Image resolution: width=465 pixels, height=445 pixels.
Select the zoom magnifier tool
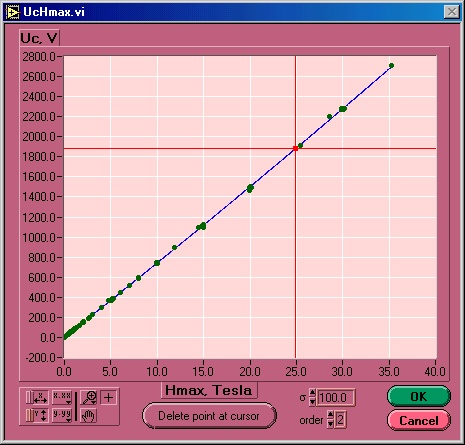[88, 397]
